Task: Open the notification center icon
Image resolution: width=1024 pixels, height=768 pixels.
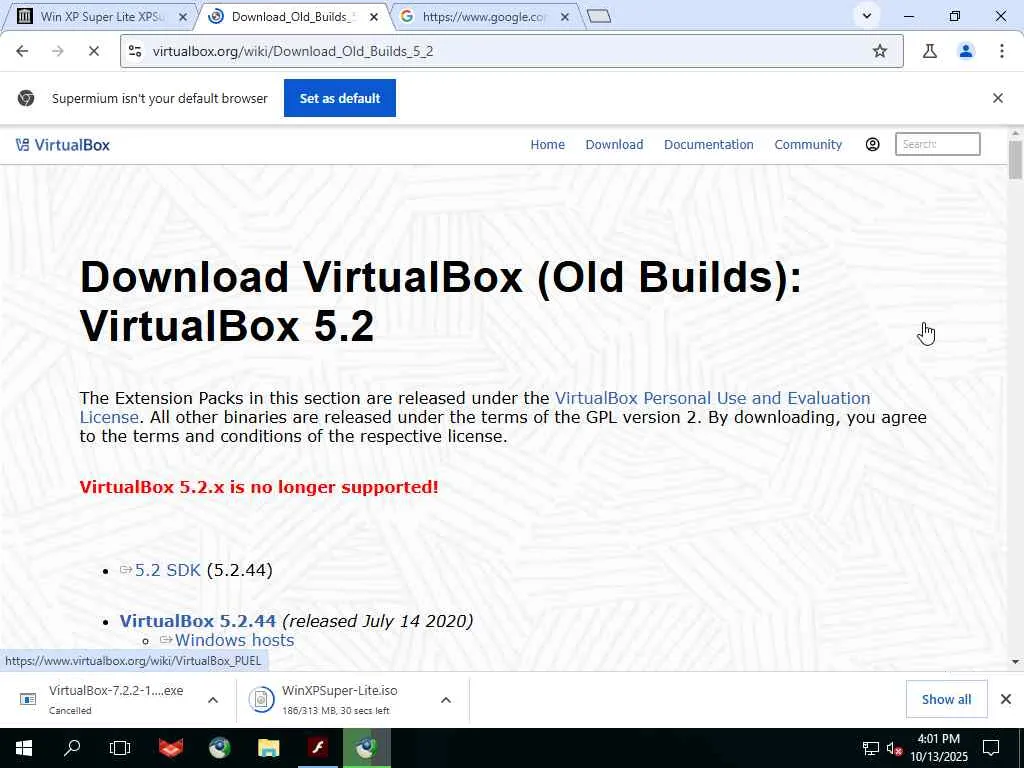Action: (x=991, y=748)
